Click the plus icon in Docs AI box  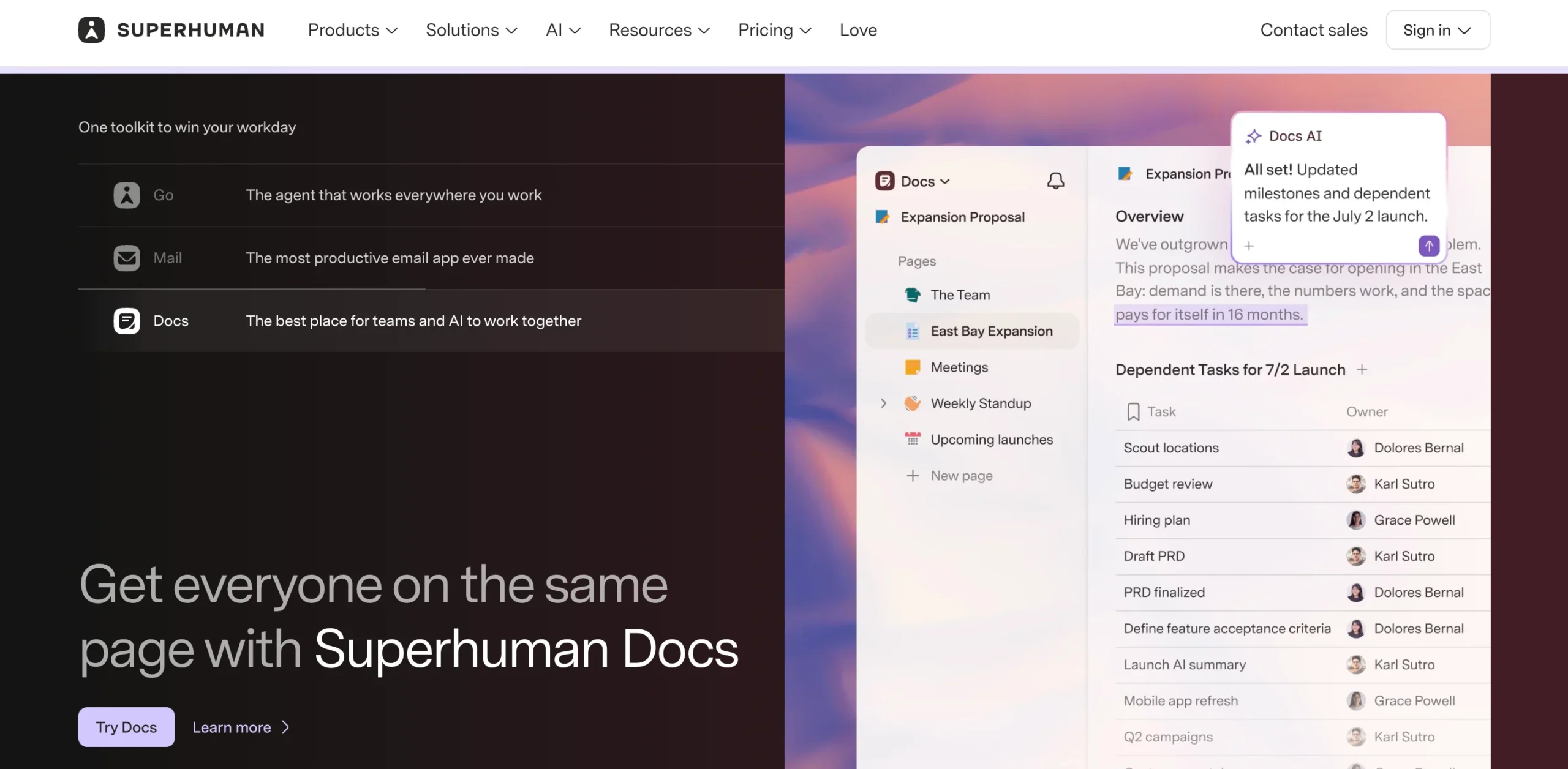(1249, 246)
